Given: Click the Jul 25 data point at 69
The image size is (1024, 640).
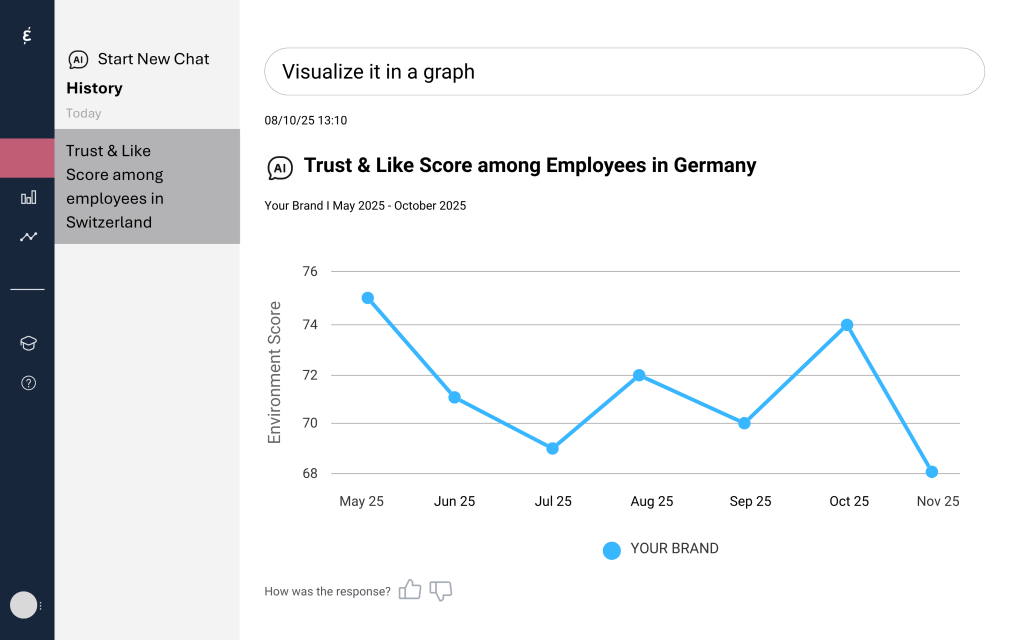Looking at the screenshot, I should pos(552,448).
